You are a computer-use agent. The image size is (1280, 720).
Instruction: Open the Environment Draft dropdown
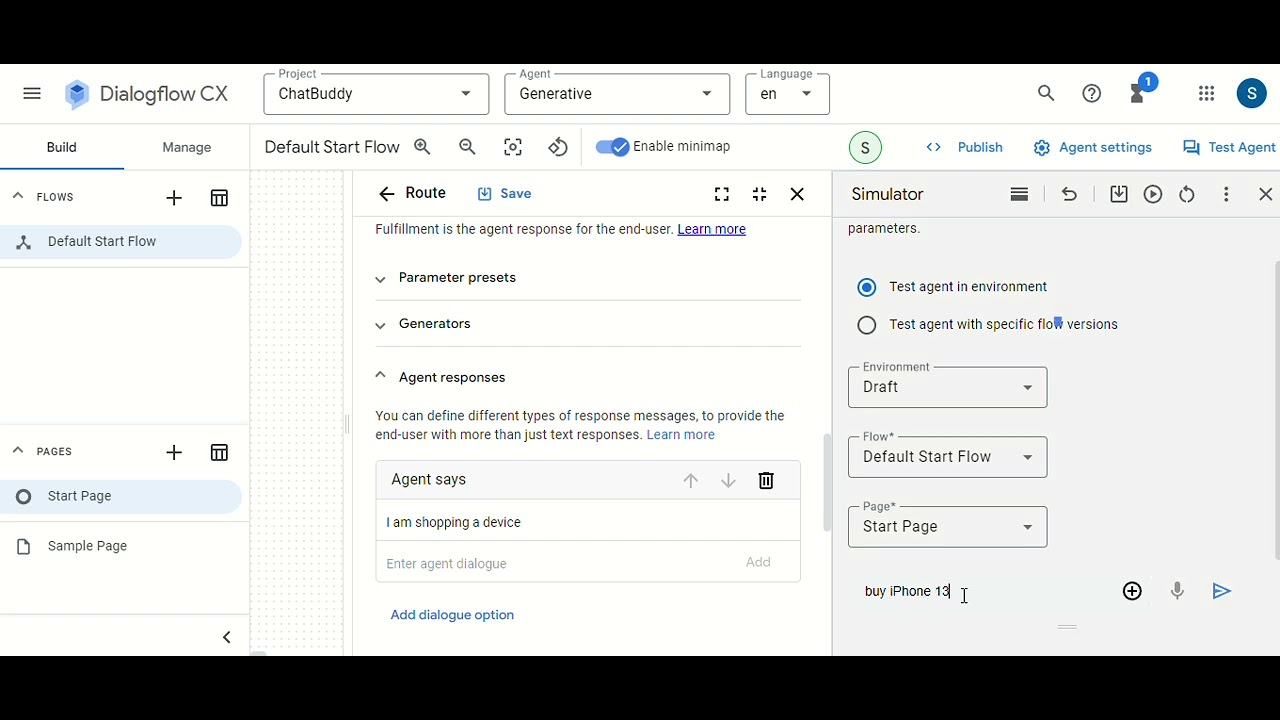coord(947,387)
